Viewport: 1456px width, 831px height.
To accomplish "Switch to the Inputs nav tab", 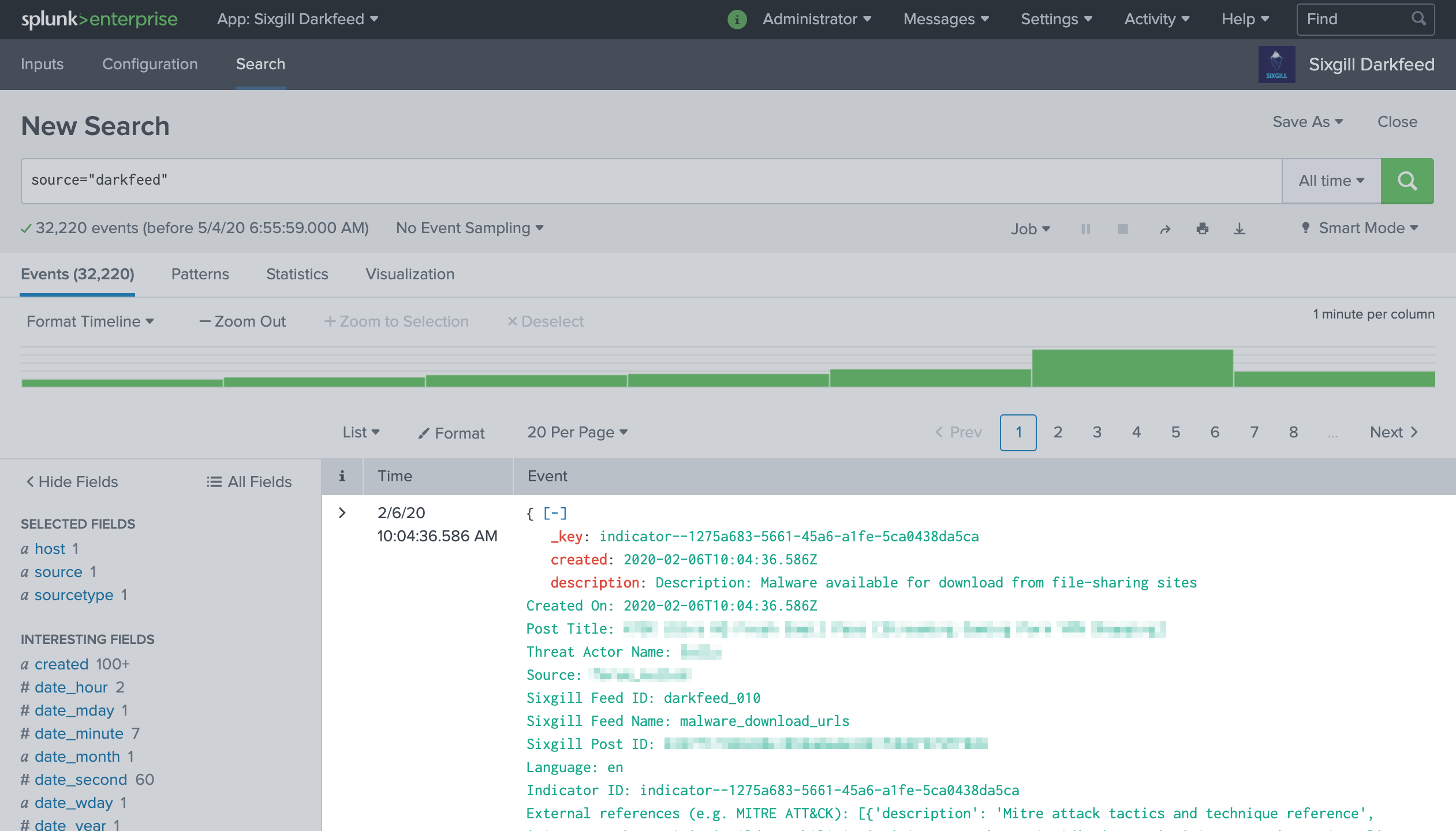I will click(42, 64).
